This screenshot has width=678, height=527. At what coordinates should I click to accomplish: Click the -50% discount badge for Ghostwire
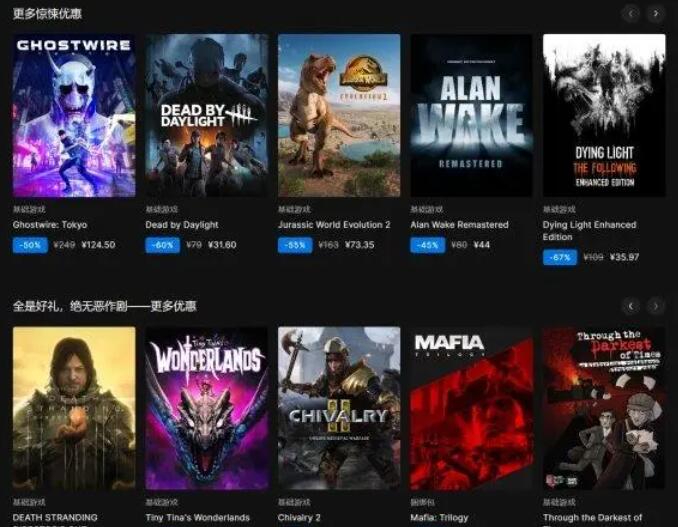pos(30,245)
